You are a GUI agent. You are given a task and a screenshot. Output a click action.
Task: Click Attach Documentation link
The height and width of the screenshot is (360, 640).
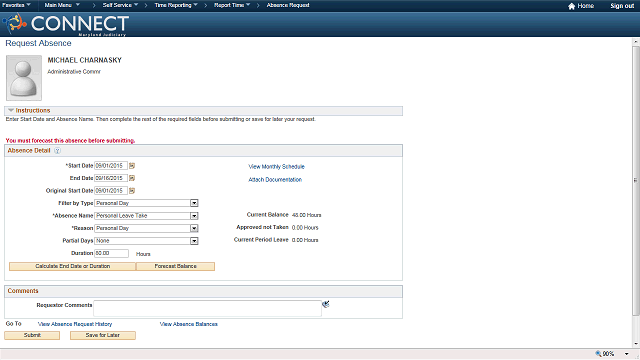[275, 180]
